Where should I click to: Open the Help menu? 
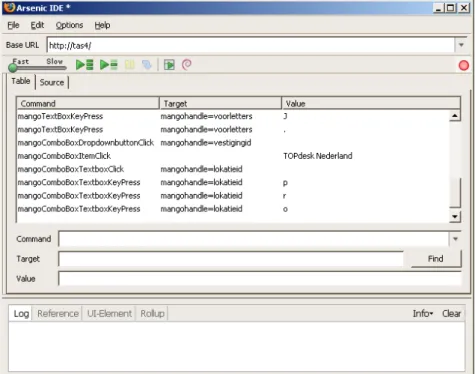102,25
